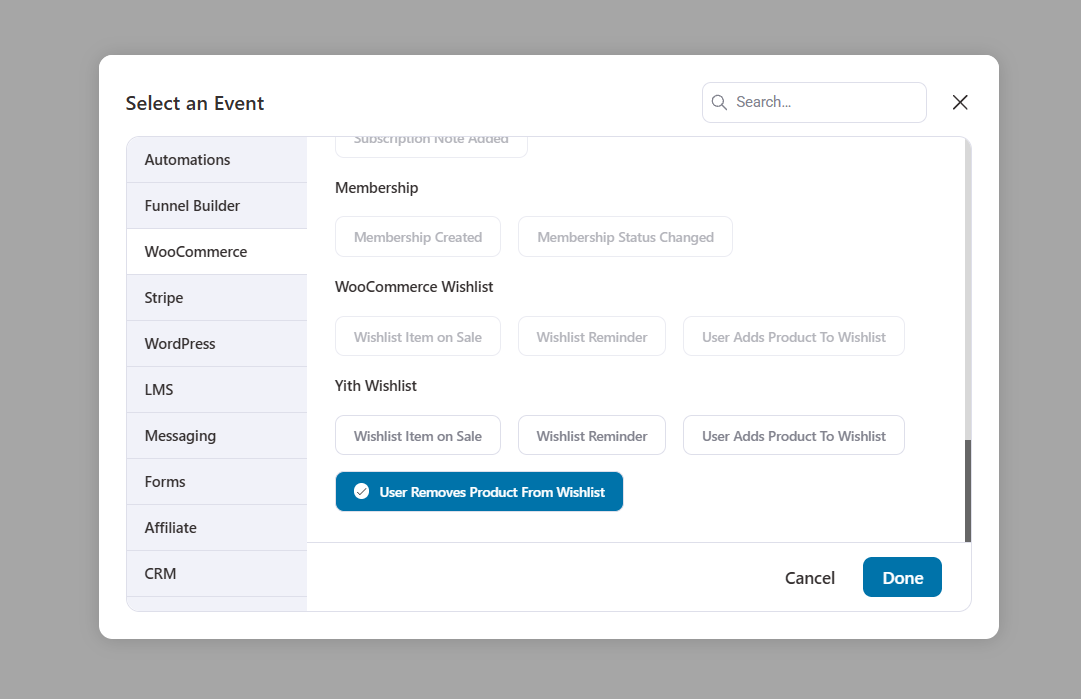Open the Stripe category
1081x699 pixels.
coord(216,298)
